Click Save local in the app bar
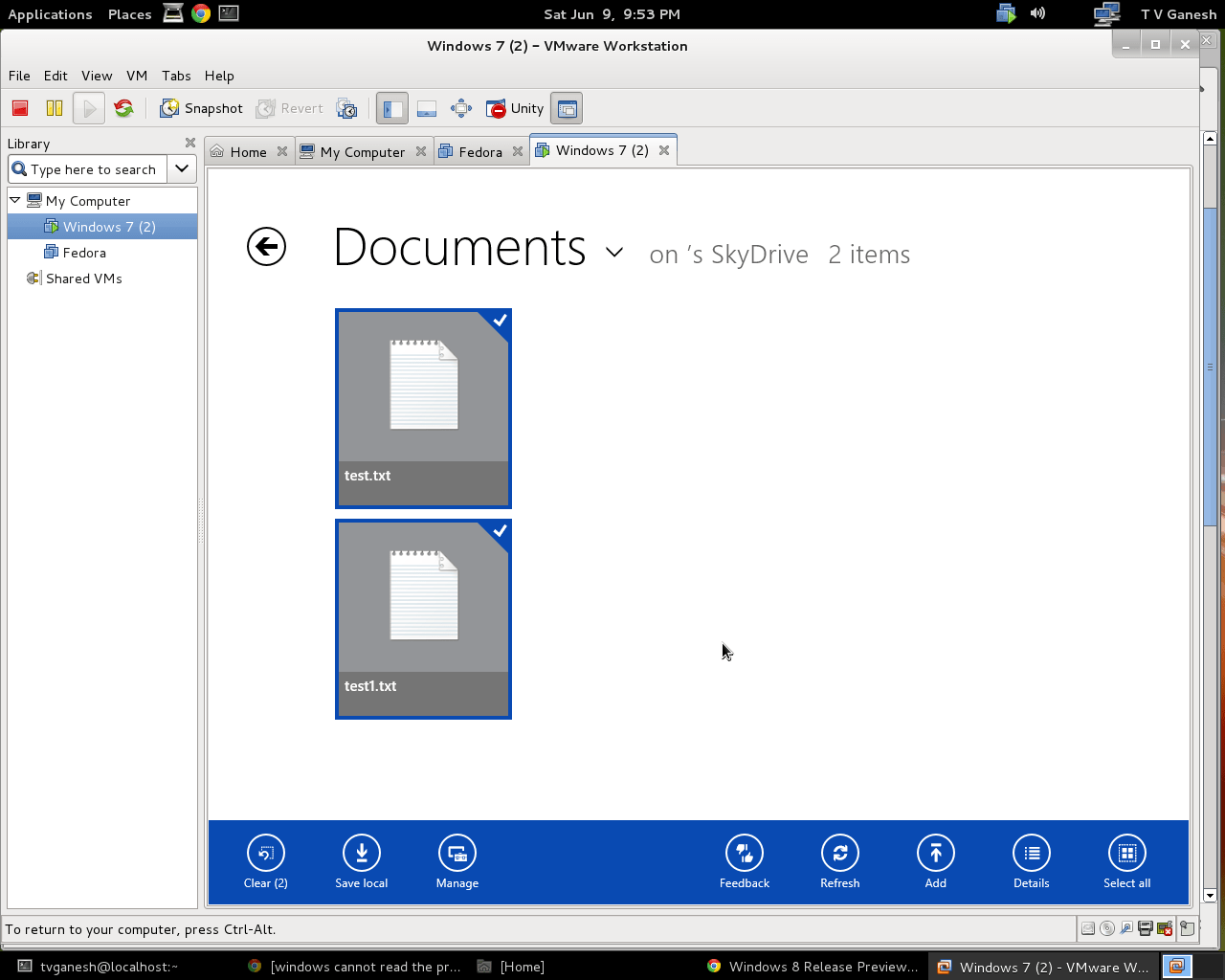 click(x=362, y=862)
